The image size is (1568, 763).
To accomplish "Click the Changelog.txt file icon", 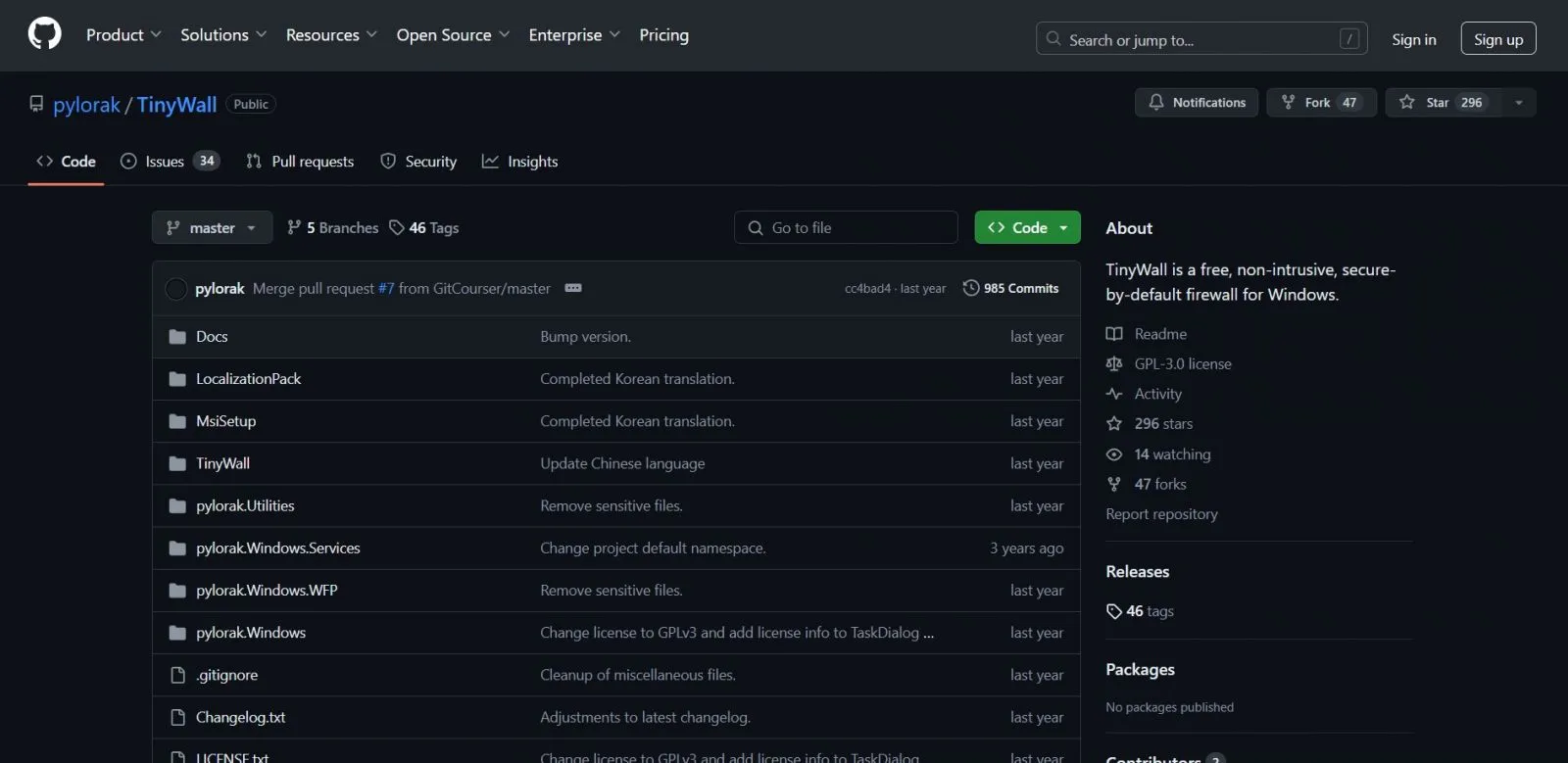I will point(177,718).
